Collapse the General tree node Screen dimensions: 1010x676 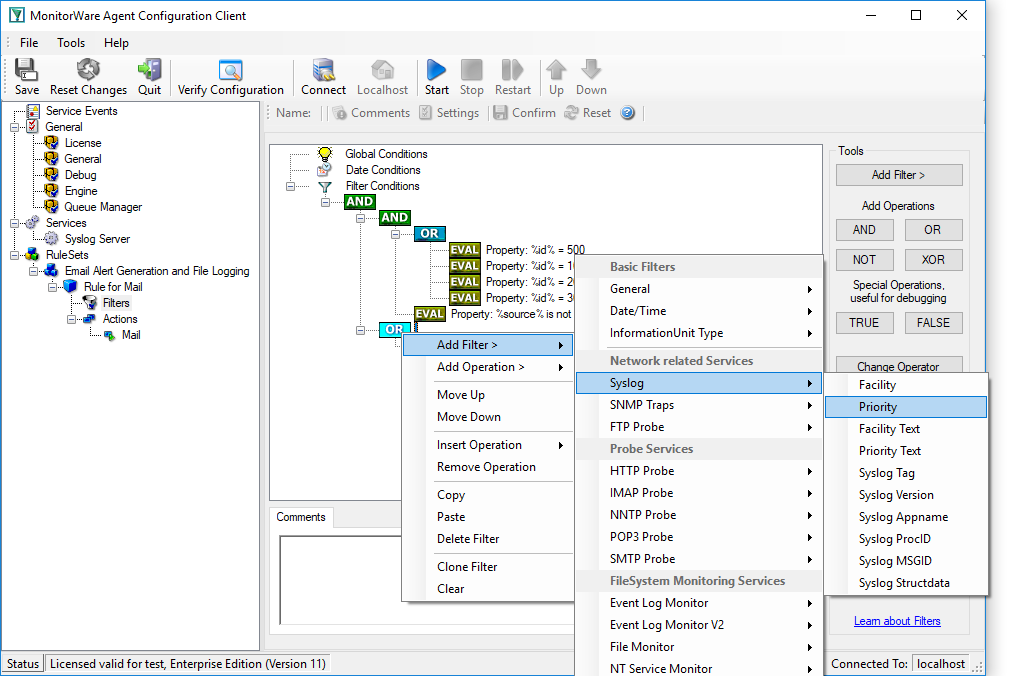[x=14, y=127]
